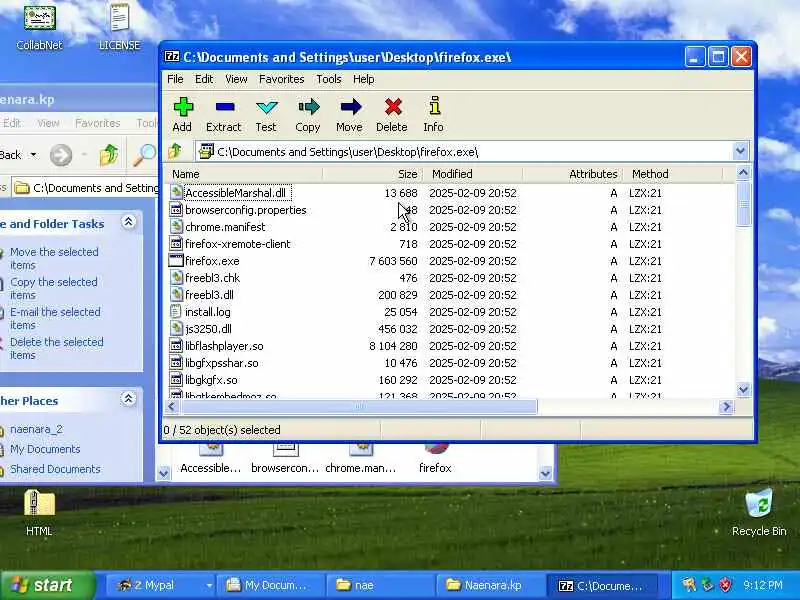Click 'Copy the selected items' link
800x600 pixels.
54,289
